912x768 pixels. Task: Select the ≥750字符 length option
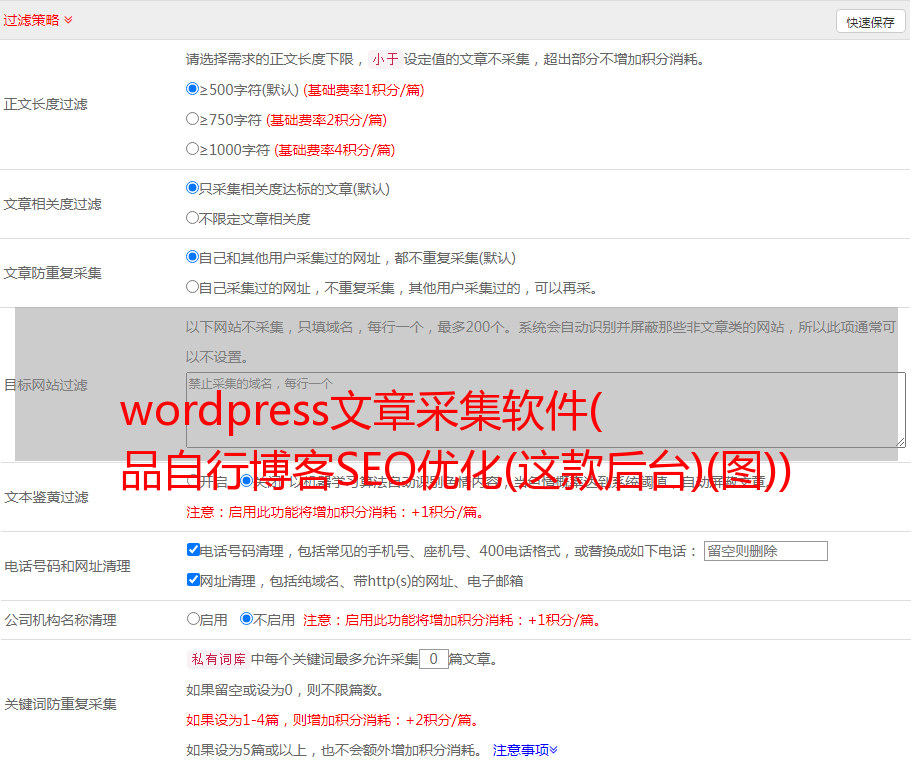pyautogui.click(x=192, y=119)
